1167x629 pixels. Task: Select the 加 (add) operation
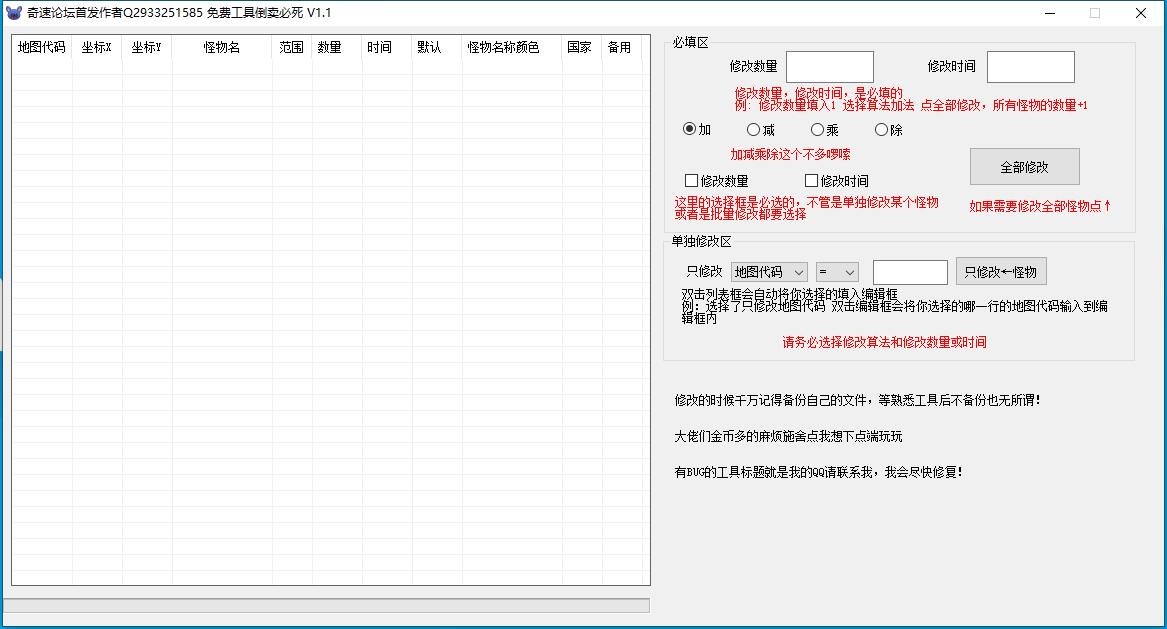pyautogui.click(x=688, y=129)
